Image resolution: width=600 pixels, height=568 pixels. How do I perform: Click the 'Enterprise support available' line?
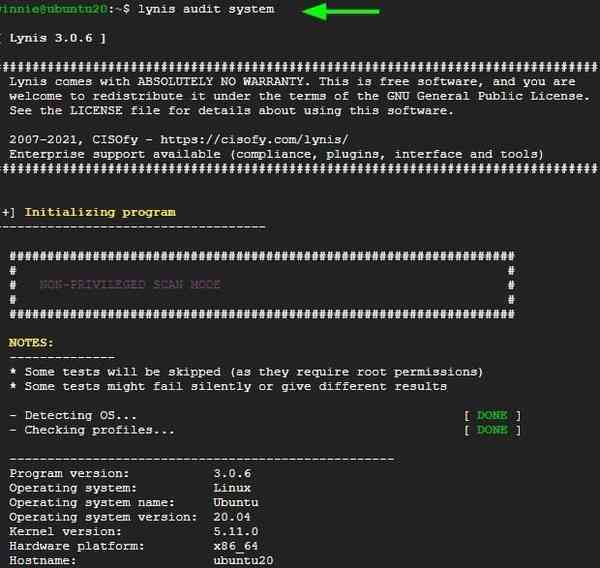tap(276, 154)
